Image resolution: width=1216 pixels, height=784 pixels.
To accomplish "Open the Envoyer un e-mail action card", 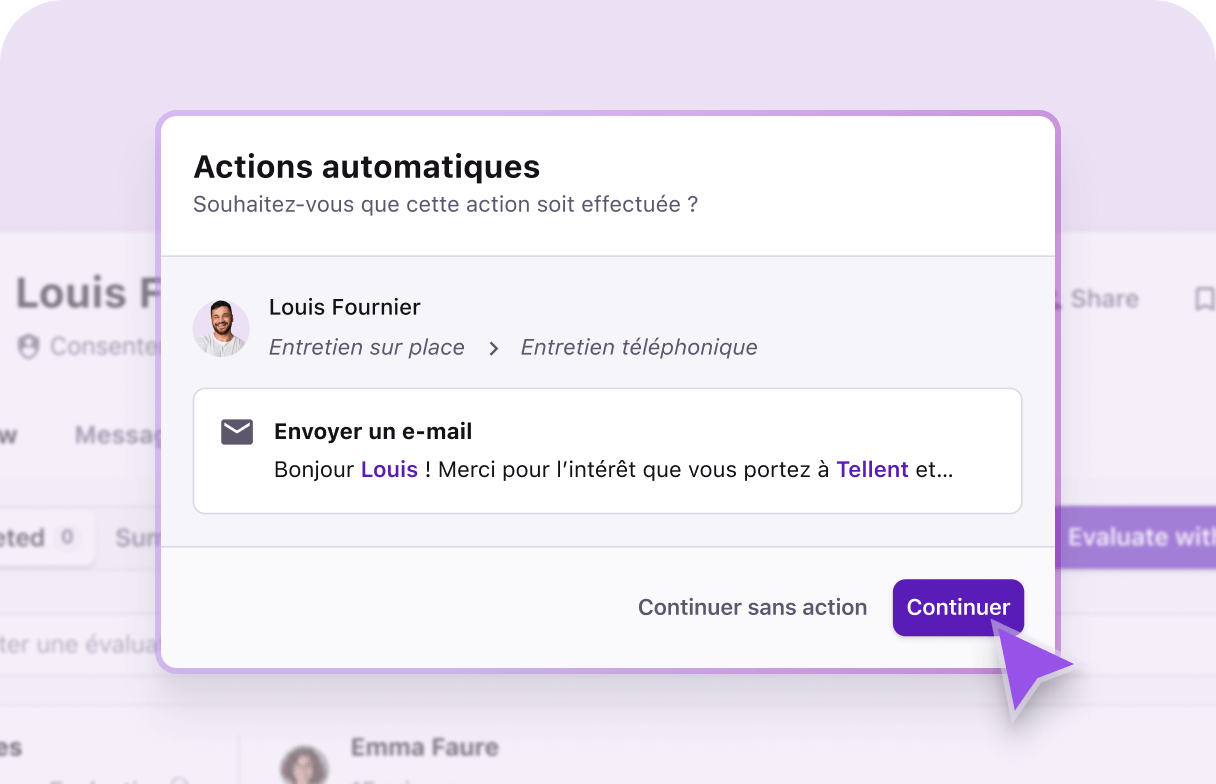I will tap(607, 450).
